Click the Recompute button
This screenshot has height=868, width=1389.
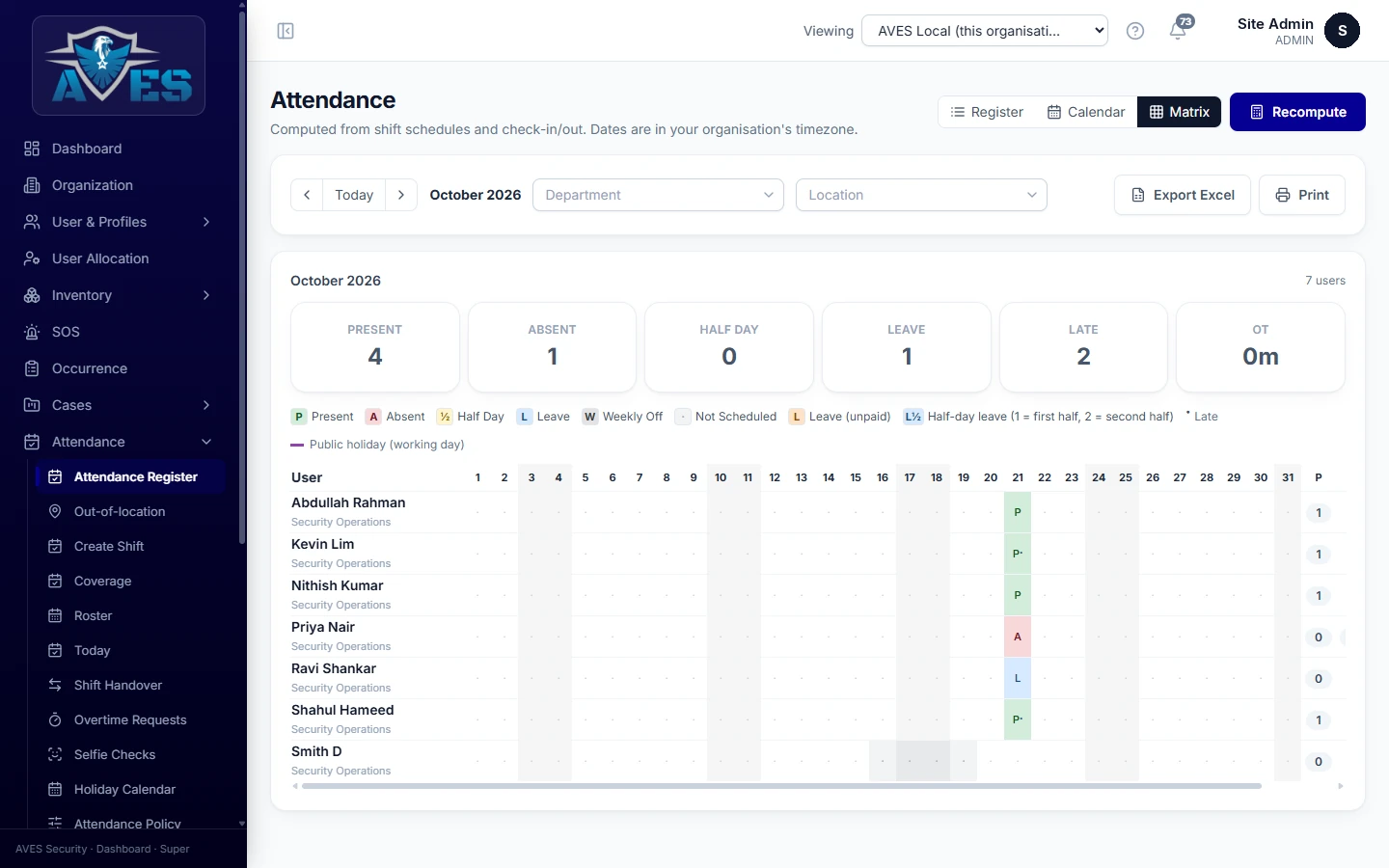pyautogui.click(x=1297, y=112)
